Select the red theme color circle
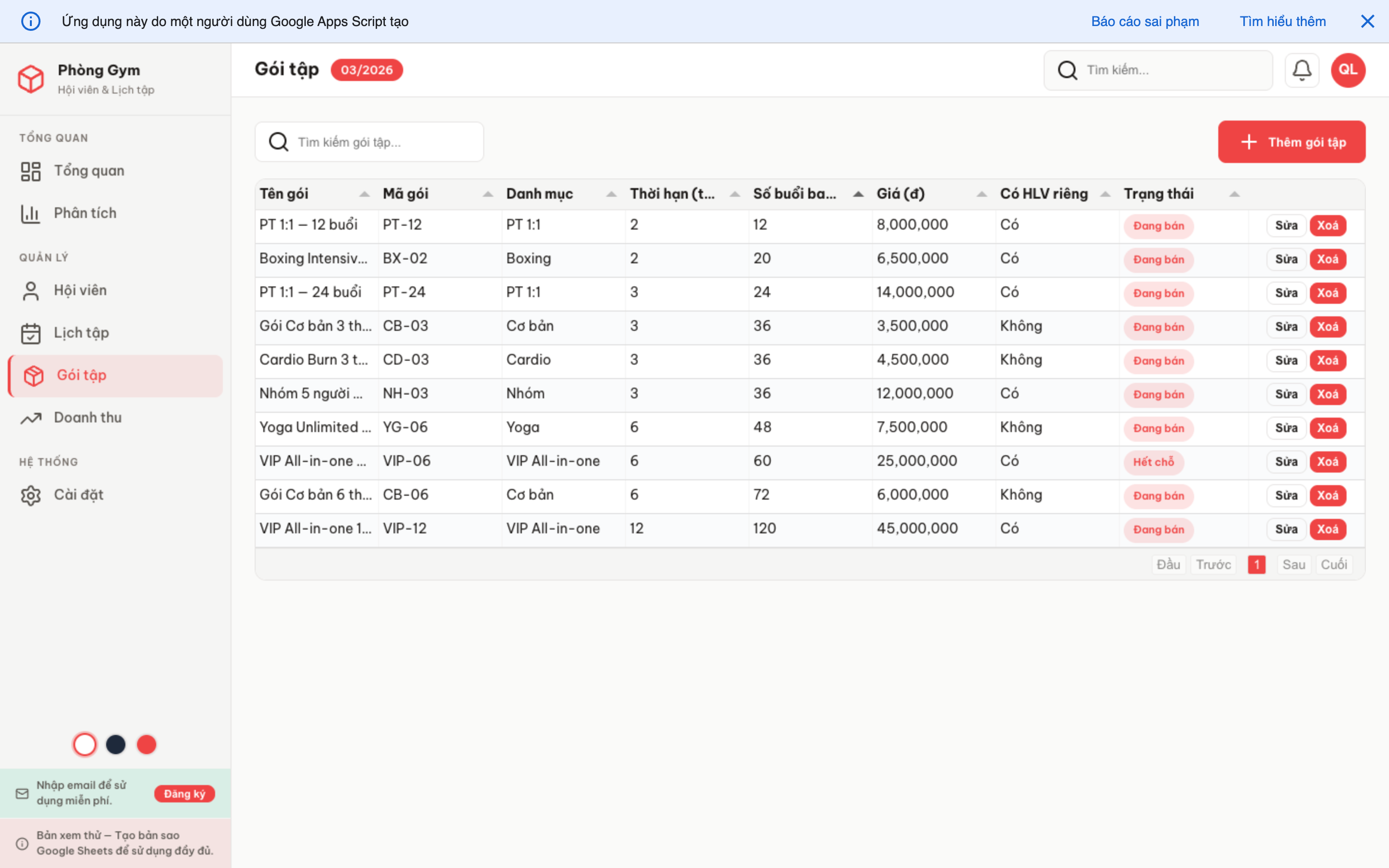The width and height of the screenshot is (1389, 868). (x=147, y=744)
